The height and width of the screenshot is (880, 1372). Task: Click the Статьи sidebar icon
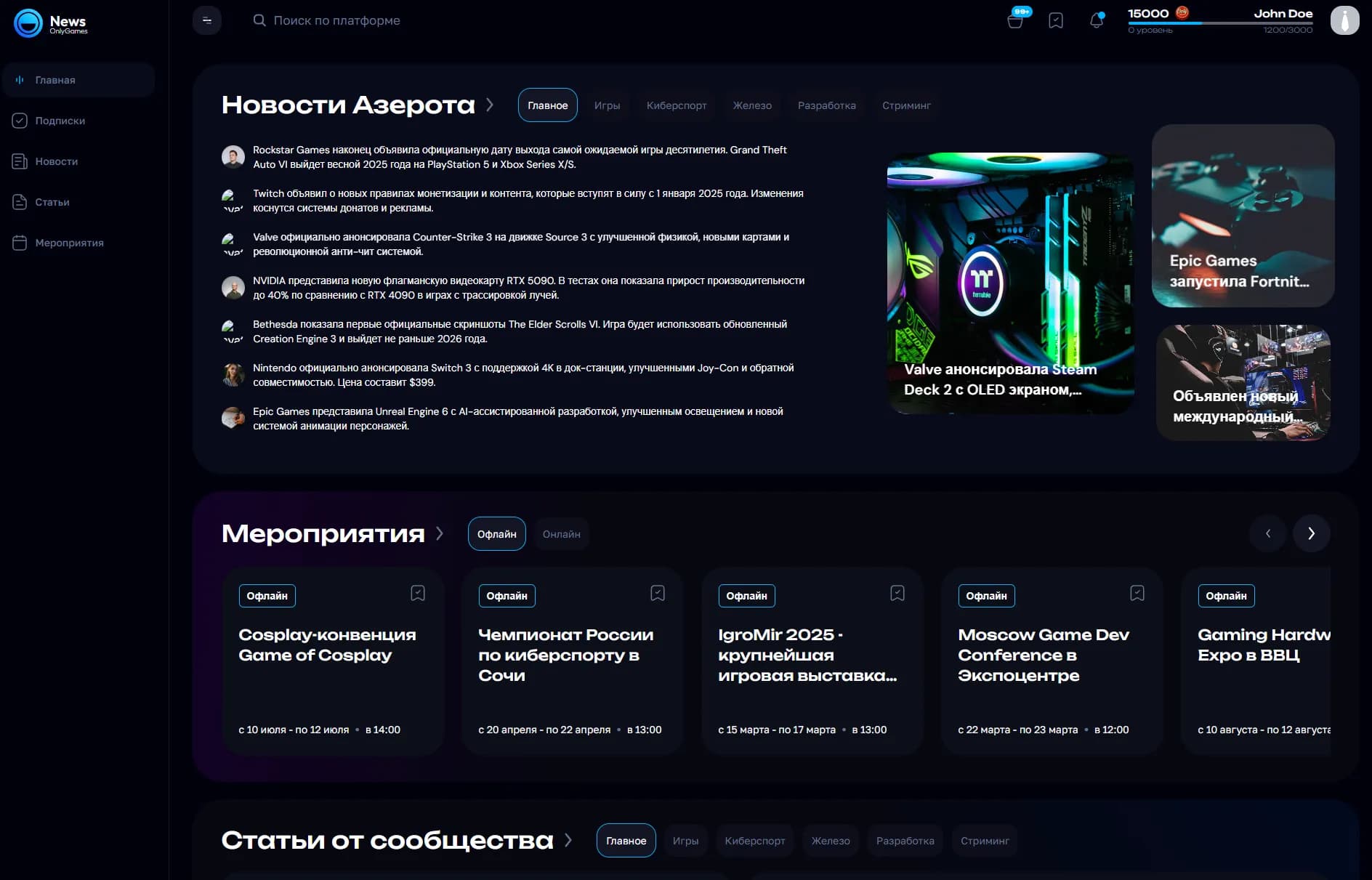[20, 202]
